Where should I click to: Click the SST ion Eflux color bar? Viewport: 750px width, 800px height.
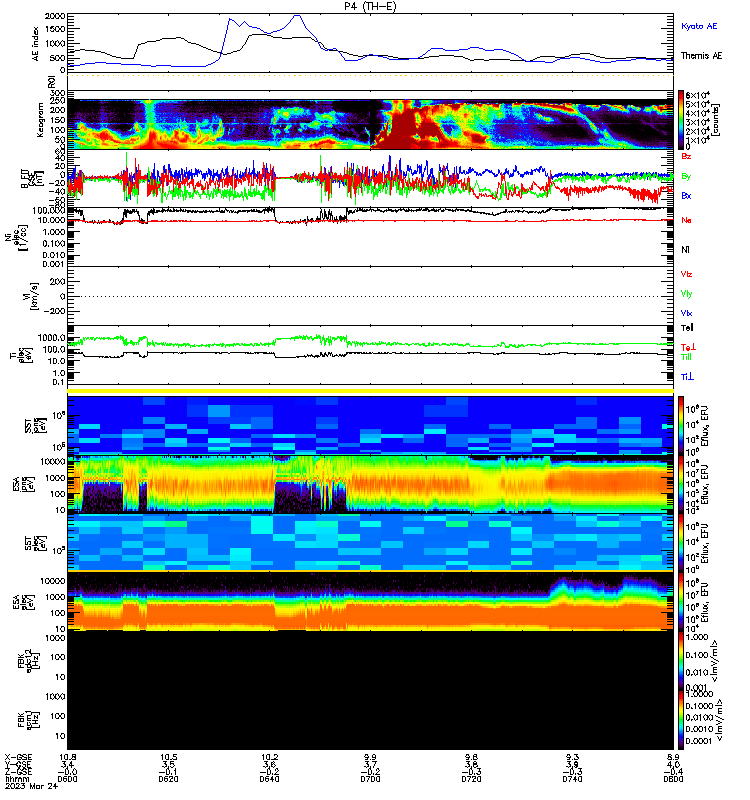681,425
